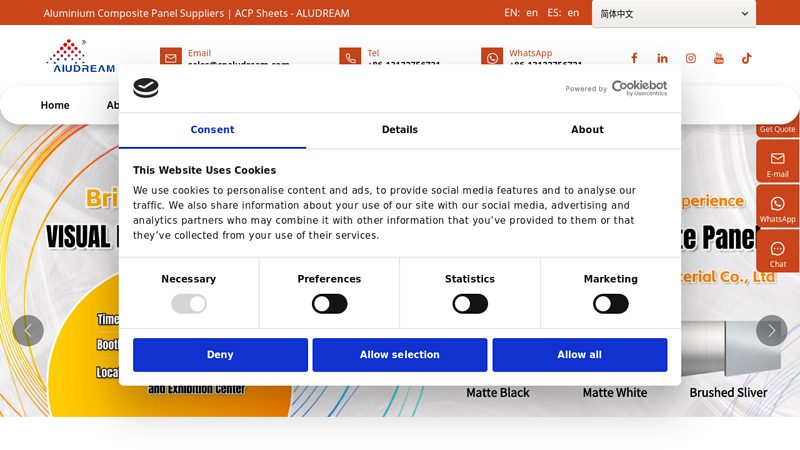This screenshot has width=800, height=450.
Task: Open the language selection dropdown
Action: pos(673,14)
